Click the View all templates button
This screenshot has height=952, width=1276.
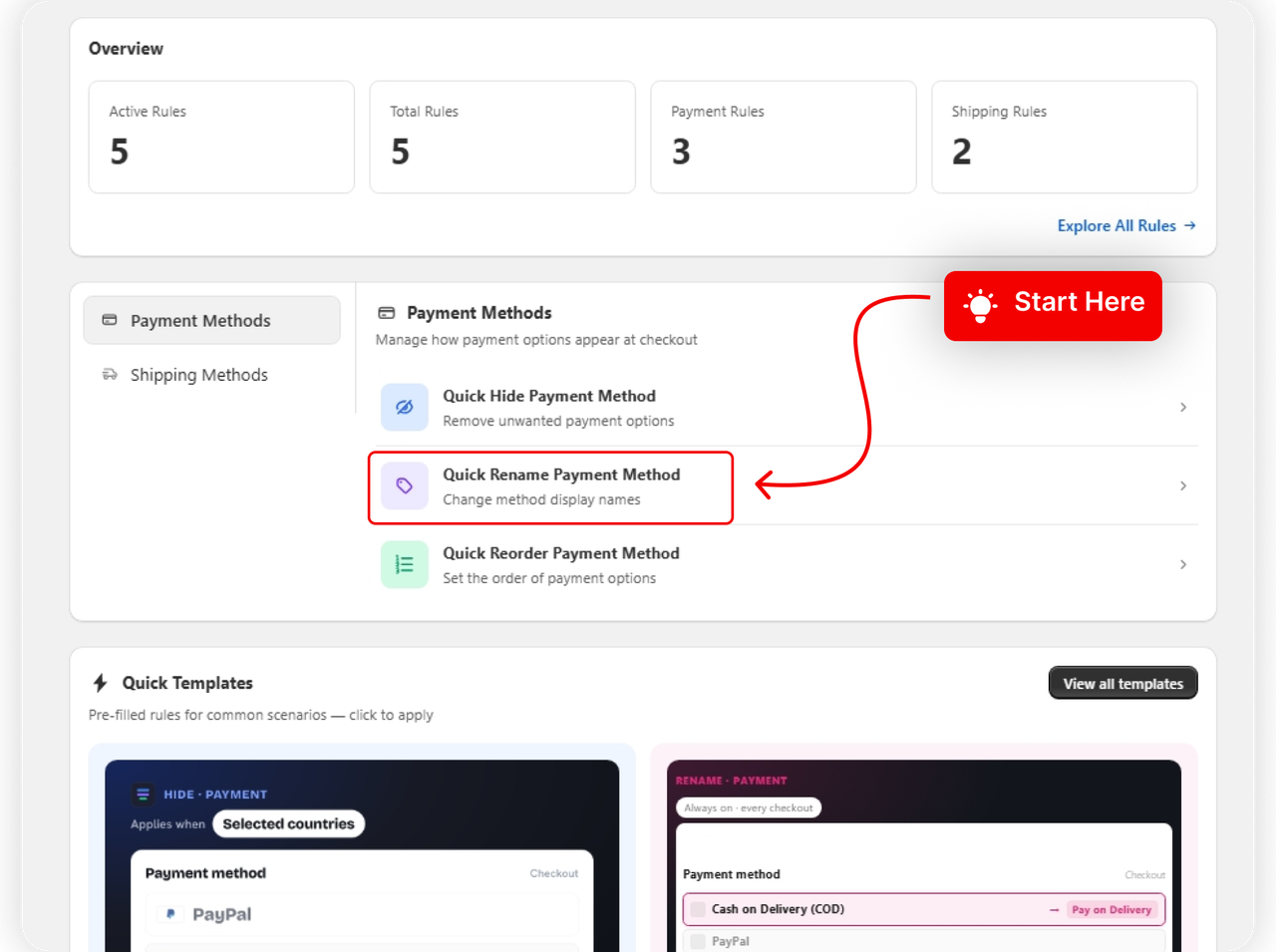point(1122,684)
